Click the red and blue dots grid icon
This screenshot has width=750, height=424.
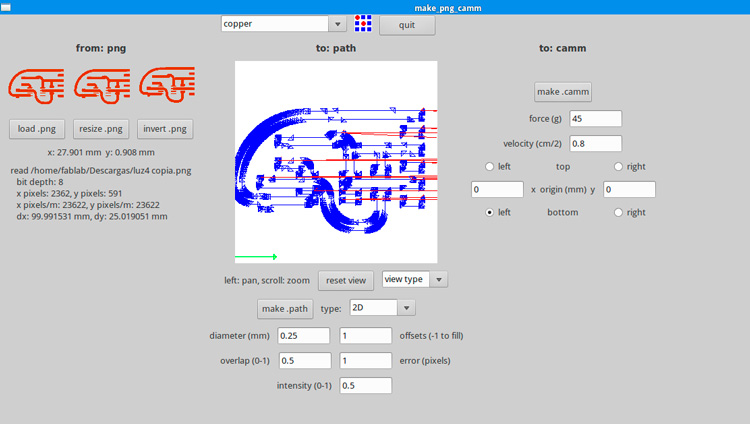[363, 23]
